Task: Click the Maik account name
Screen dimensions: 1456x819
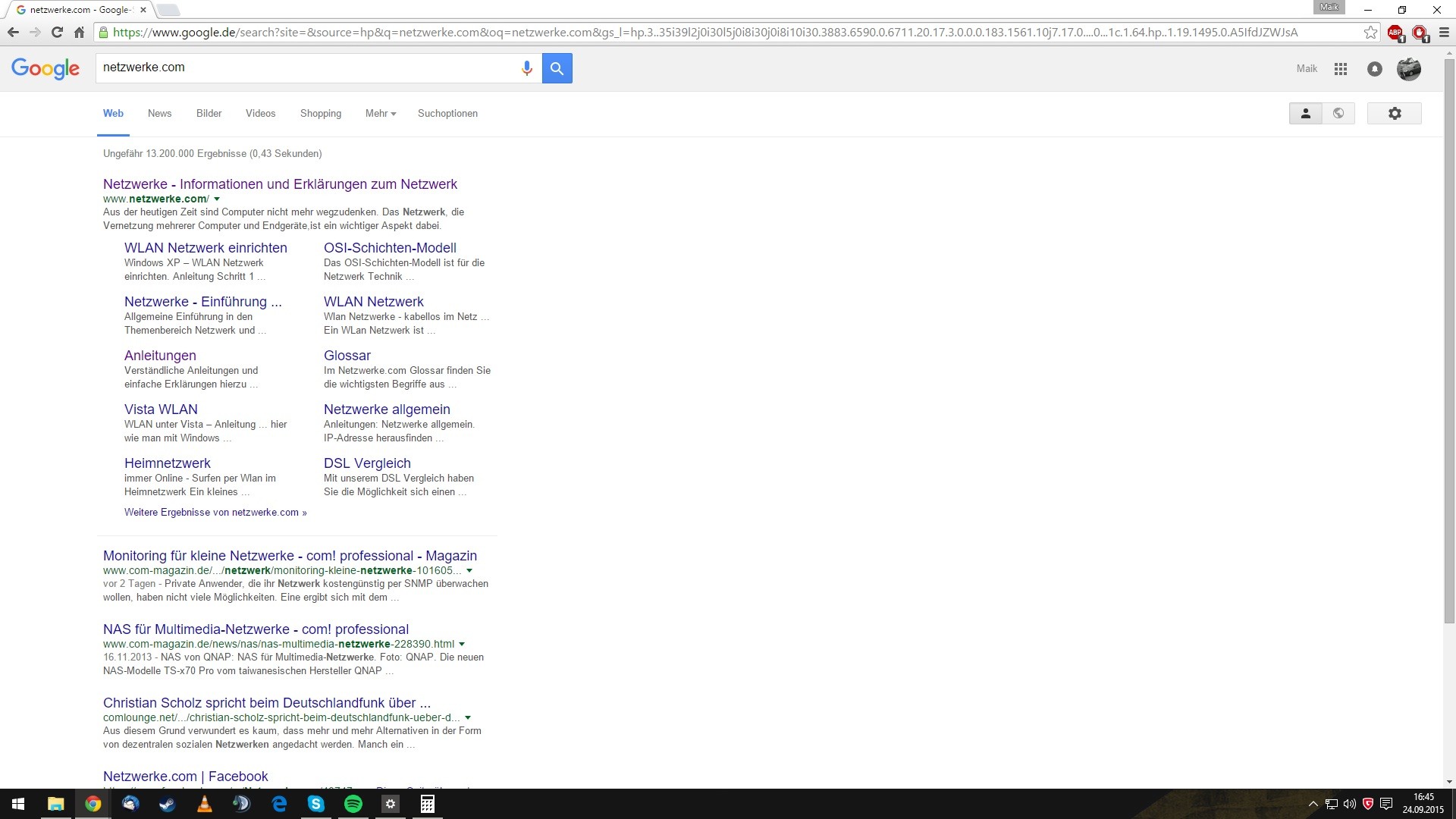Action: click(1307, 69)
